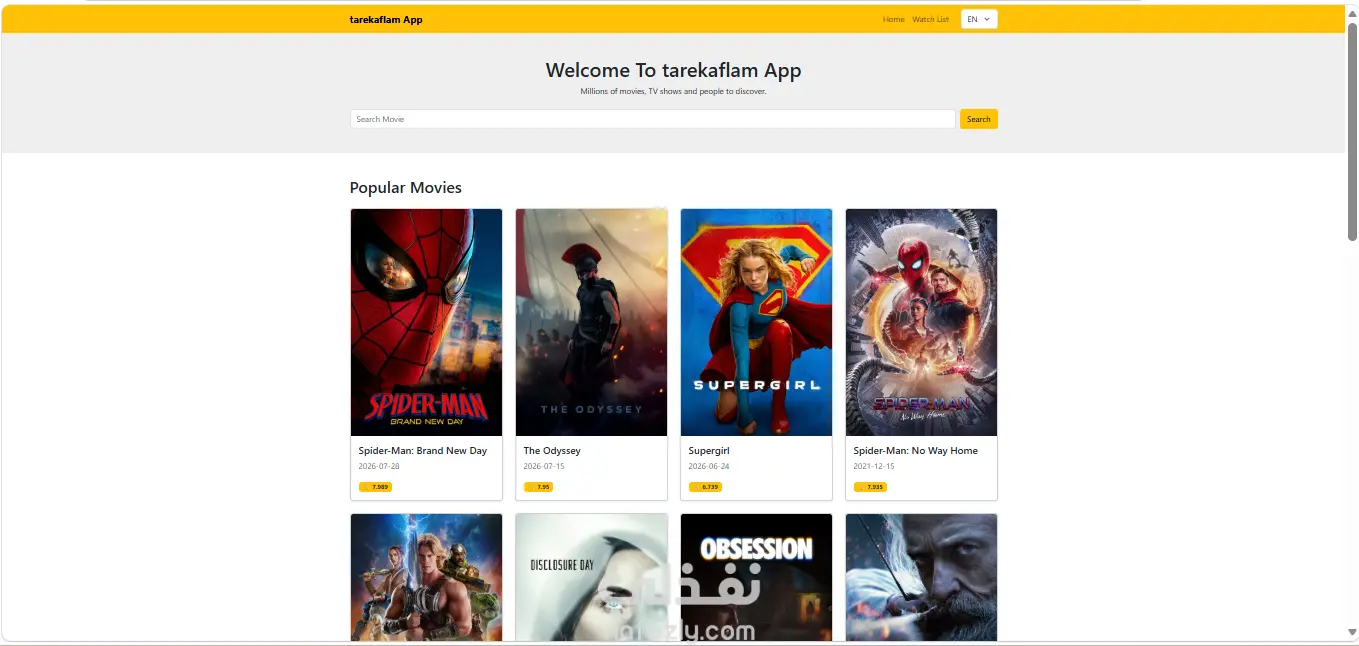Click the yellow Search button
1359x646 pixels.
[979, 119]
